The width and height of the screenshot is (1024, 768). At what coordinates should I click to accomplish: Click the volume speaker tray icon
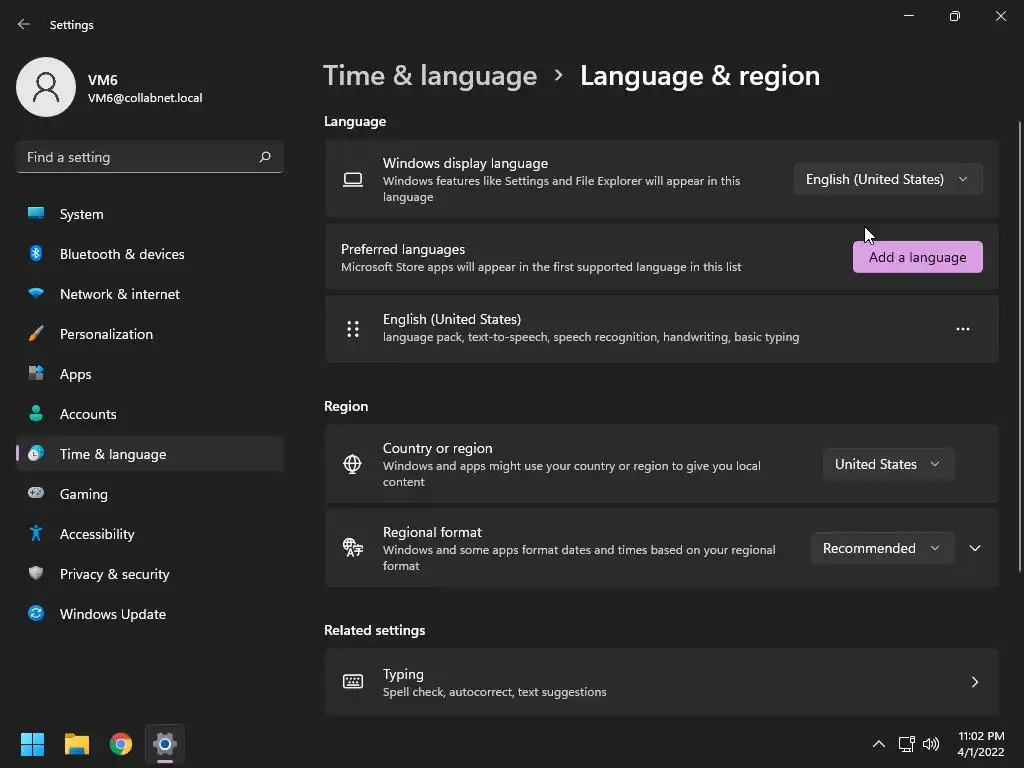point(931,744)
